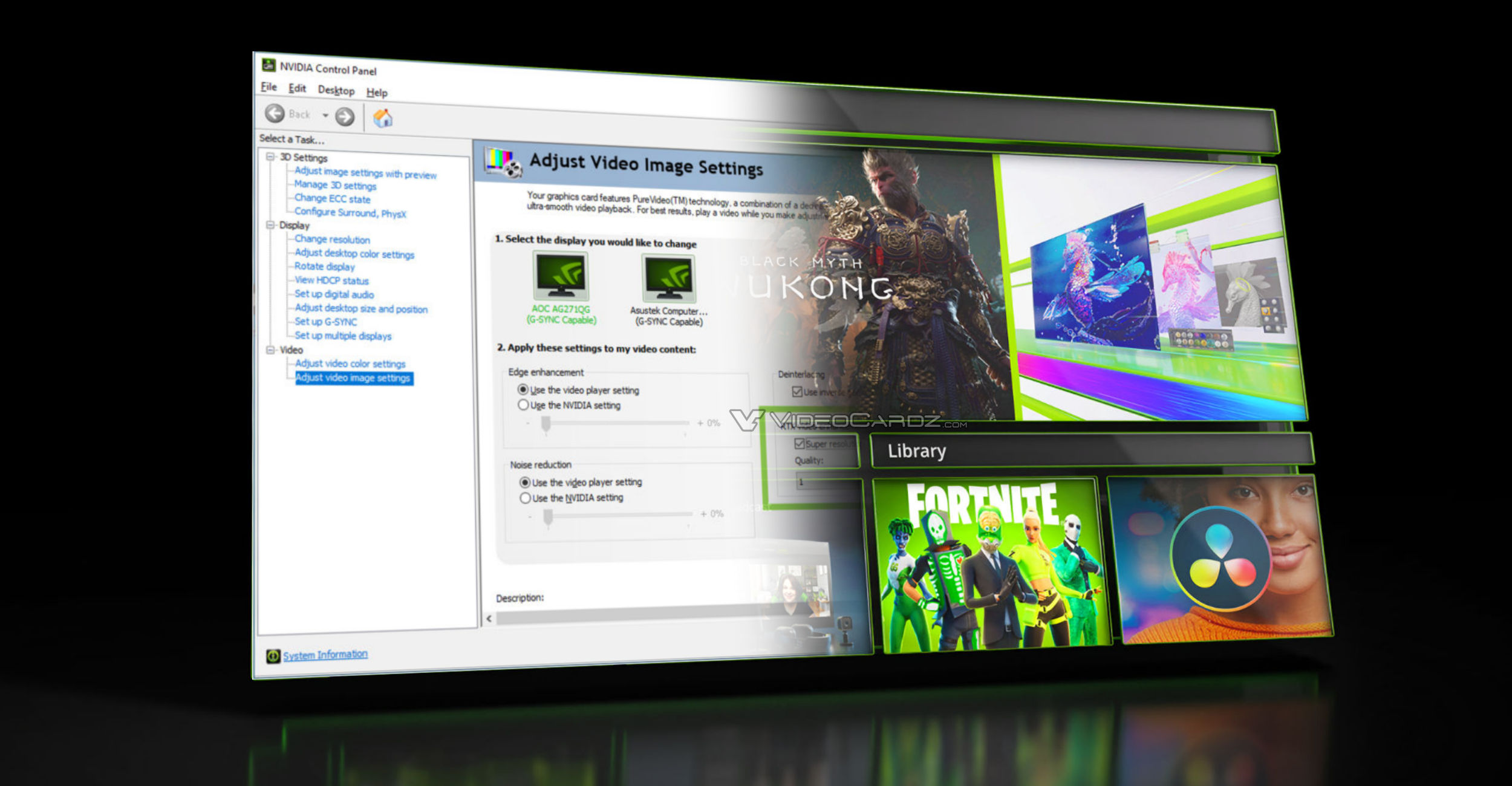
Task: Open Adjust image settings with preview
Action: pyautogui.click(x=365, y=174)
